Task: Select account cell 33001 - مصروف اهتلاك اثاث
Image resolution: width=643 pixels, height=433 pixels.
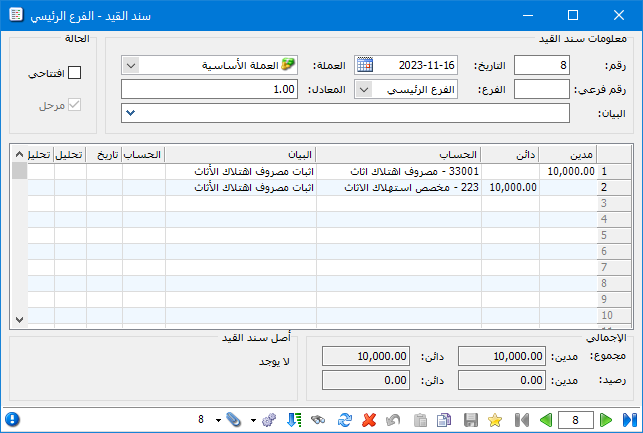Action: point(399,171)
